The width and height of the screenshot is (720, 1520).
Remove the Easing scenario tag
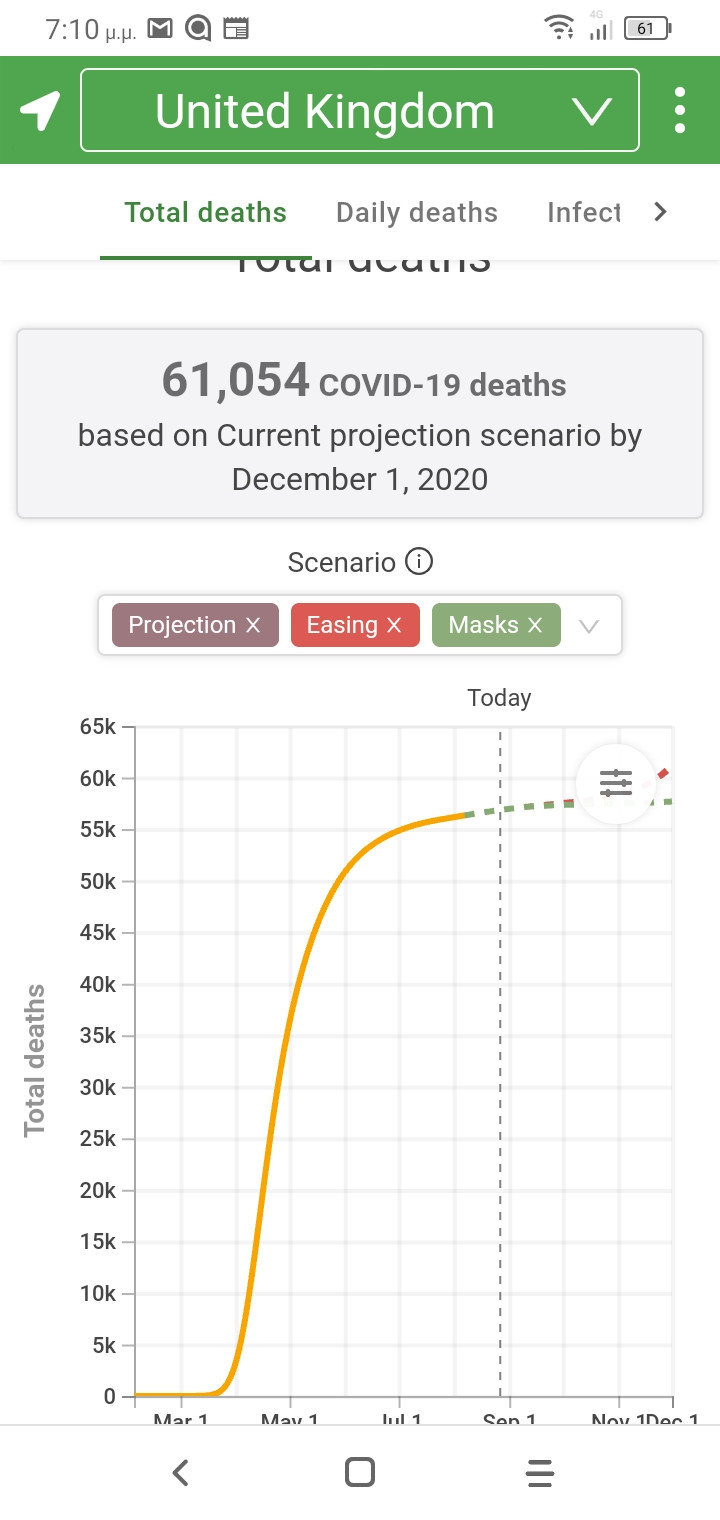[394, 625]
